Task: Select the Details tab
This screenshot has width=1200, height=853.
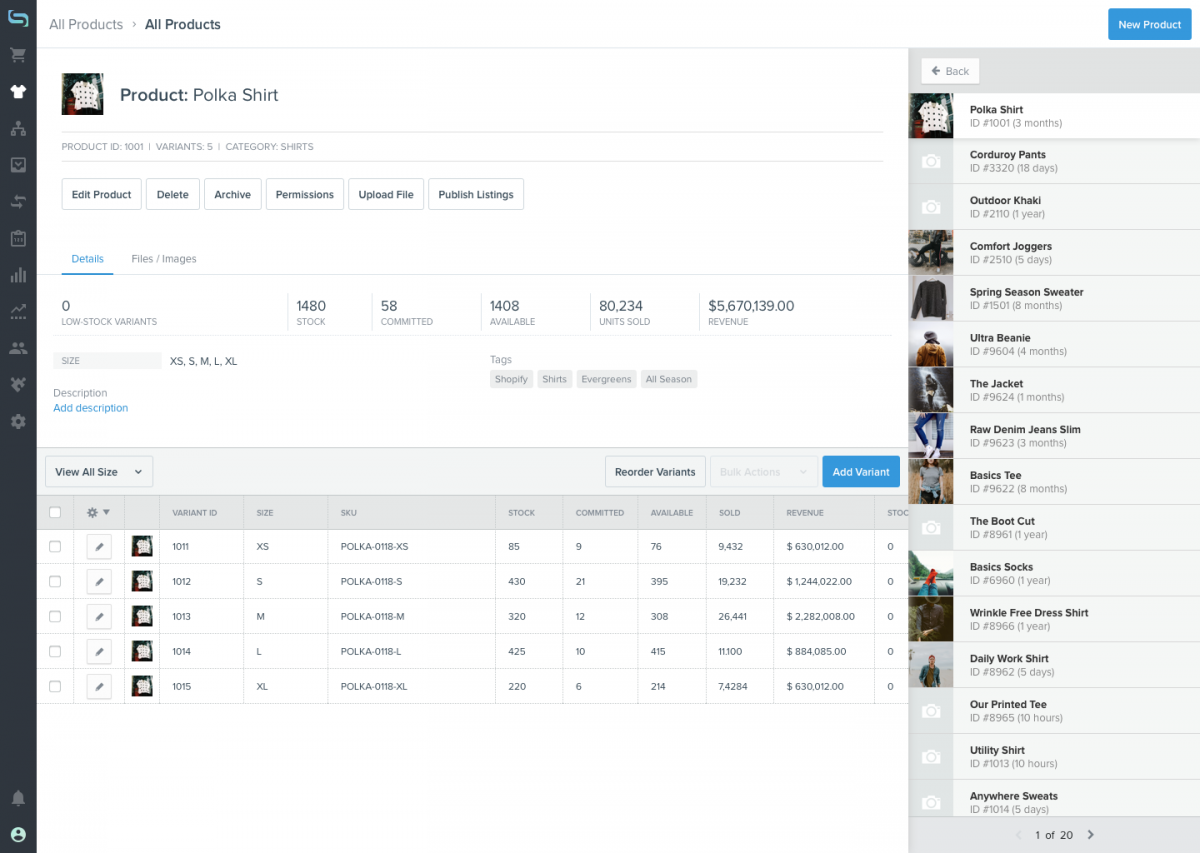Action: 87,258
